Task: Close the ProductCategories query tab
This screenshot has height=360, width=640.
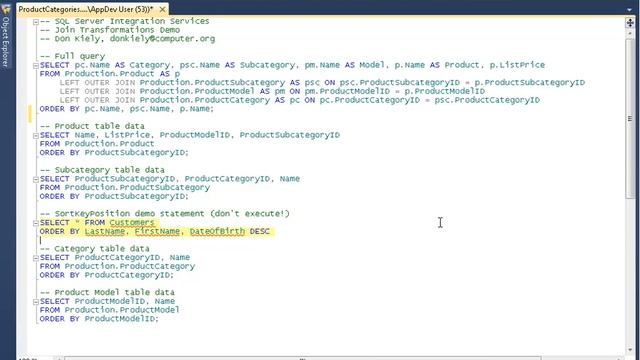Action: click(x=162, y=9)
